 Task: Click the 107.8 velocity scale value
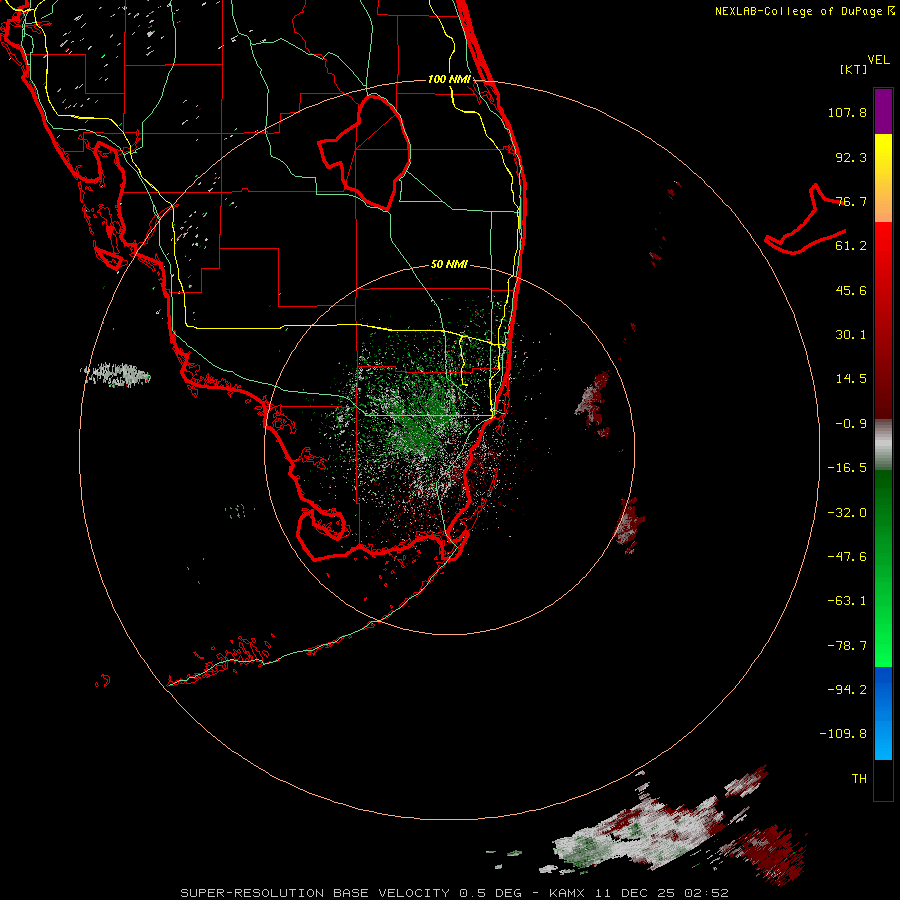tap(847, 112)
